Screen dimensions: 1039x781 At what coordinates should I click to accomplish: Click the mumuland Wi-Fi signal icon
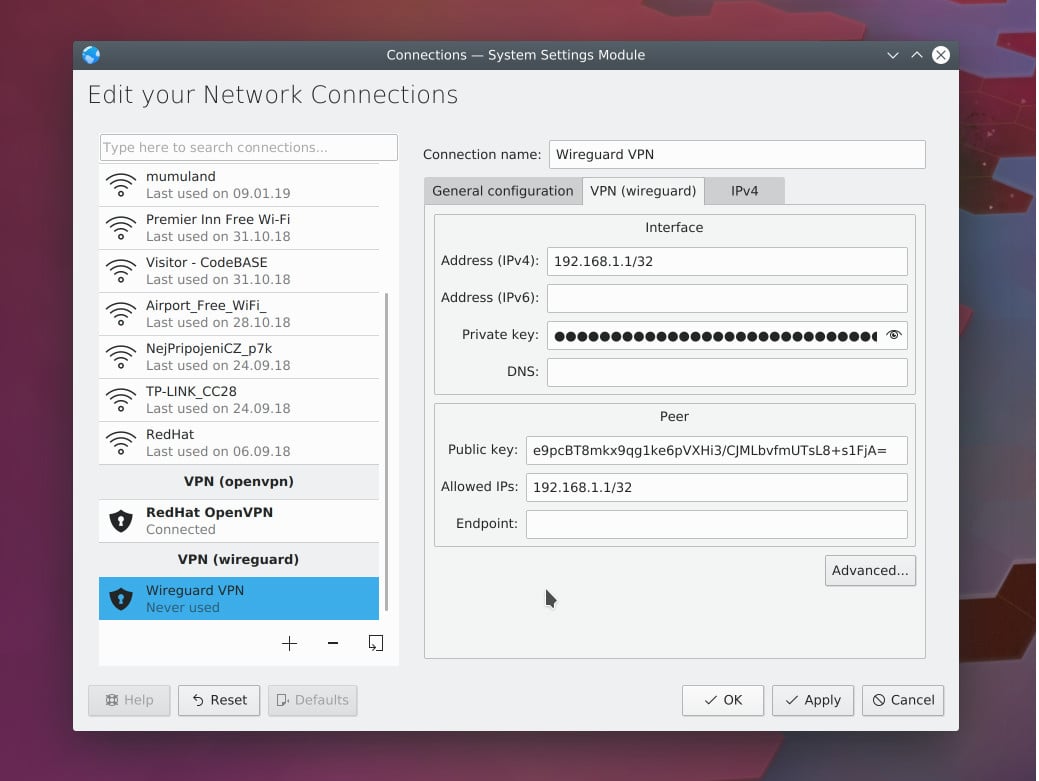click(121, 183)
